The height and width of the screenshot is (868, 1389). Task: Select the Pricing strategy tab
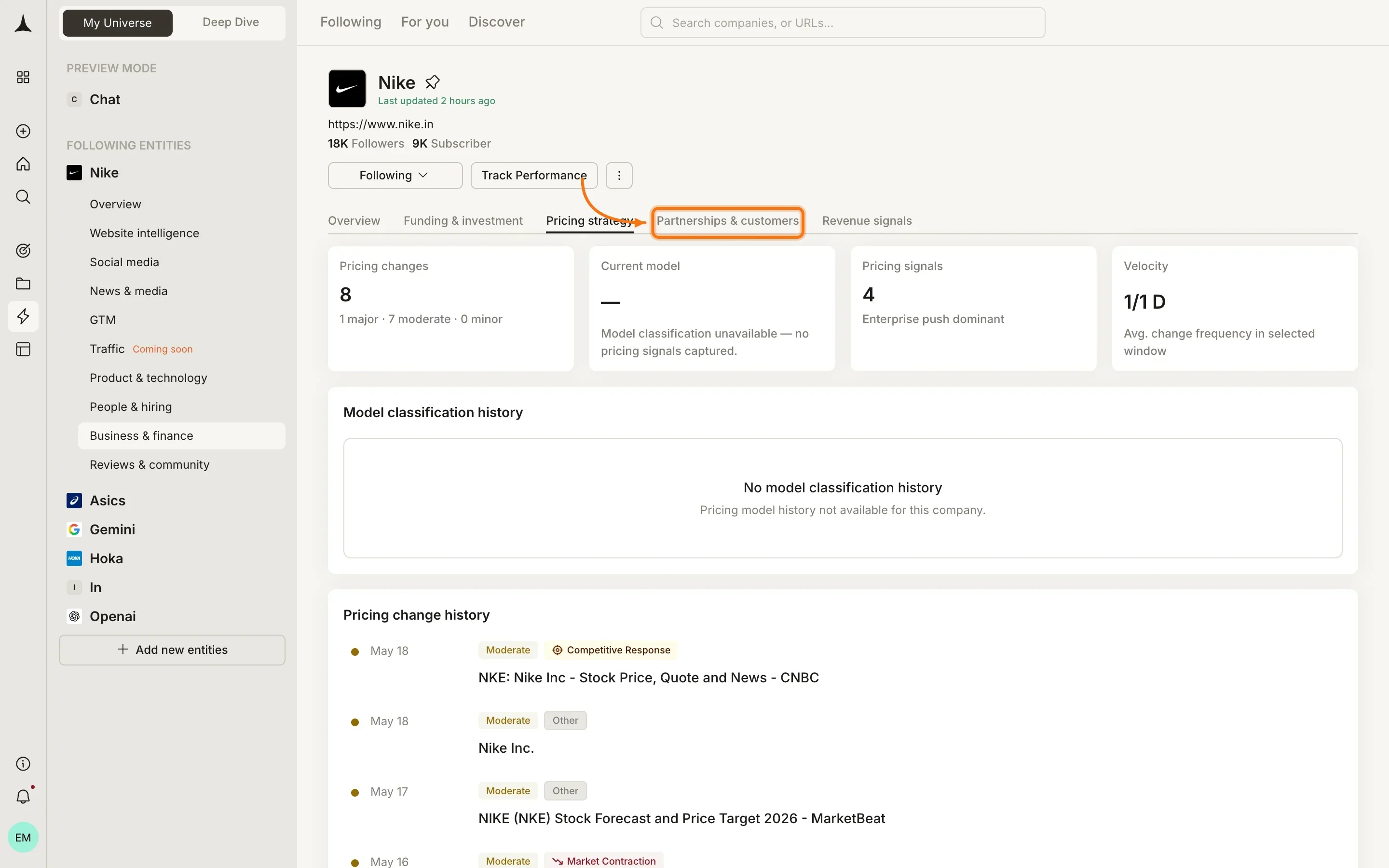click(x=589, y=220)
